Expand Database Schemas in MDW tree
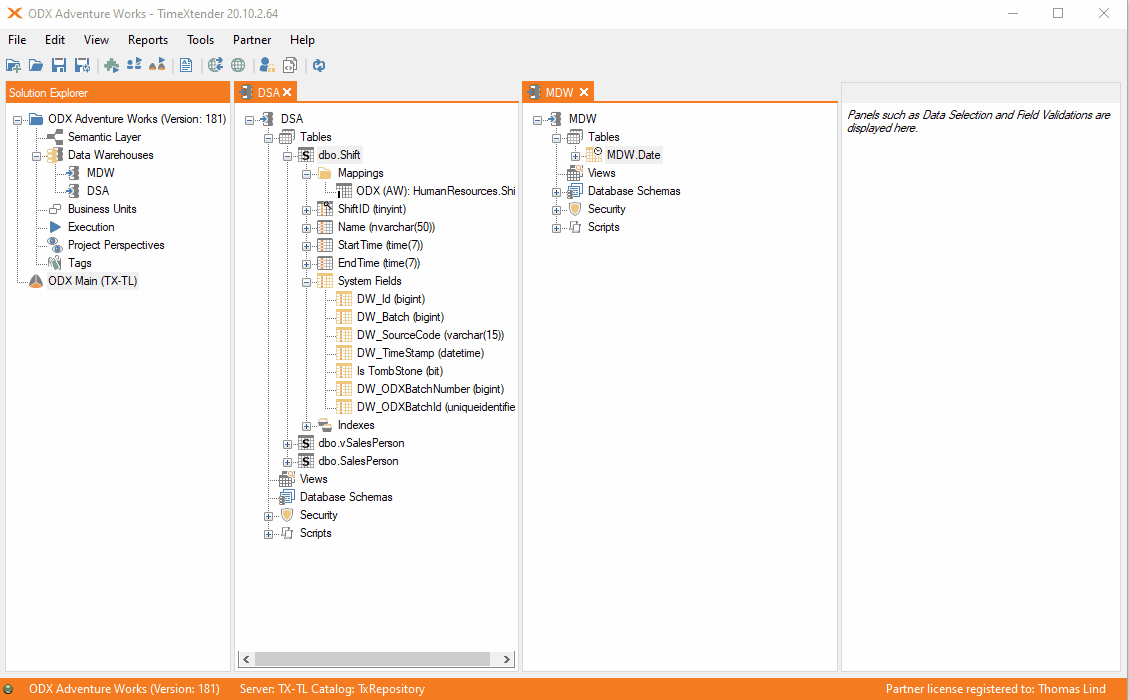The height and width of the screenshot is (700, 1129). (x=557, y=192)
